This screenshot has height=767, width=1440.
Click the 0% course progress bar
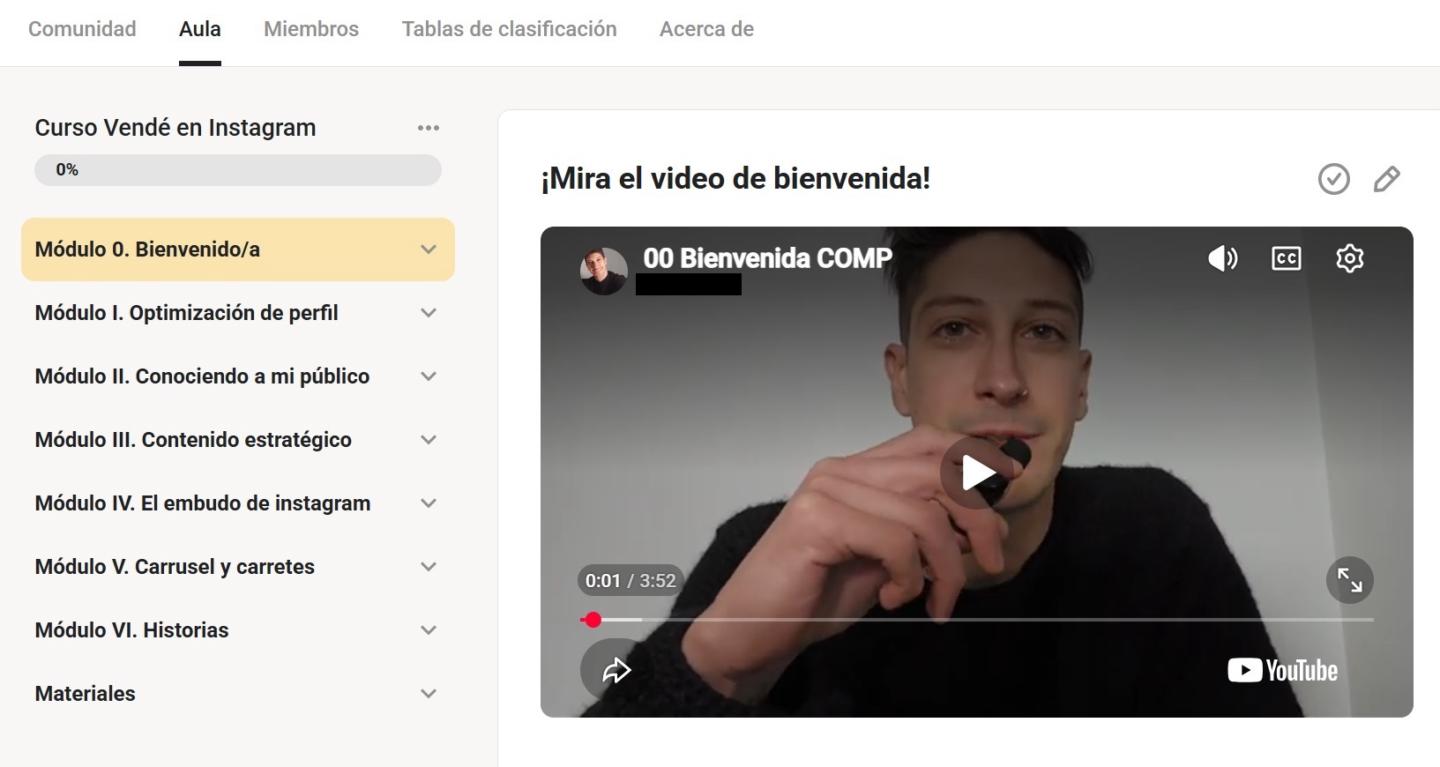coord(238,170)
